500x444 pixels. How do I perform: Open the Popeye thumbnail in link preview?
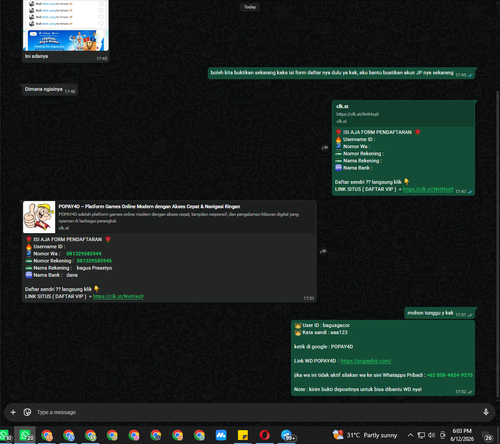coord(39,217)
